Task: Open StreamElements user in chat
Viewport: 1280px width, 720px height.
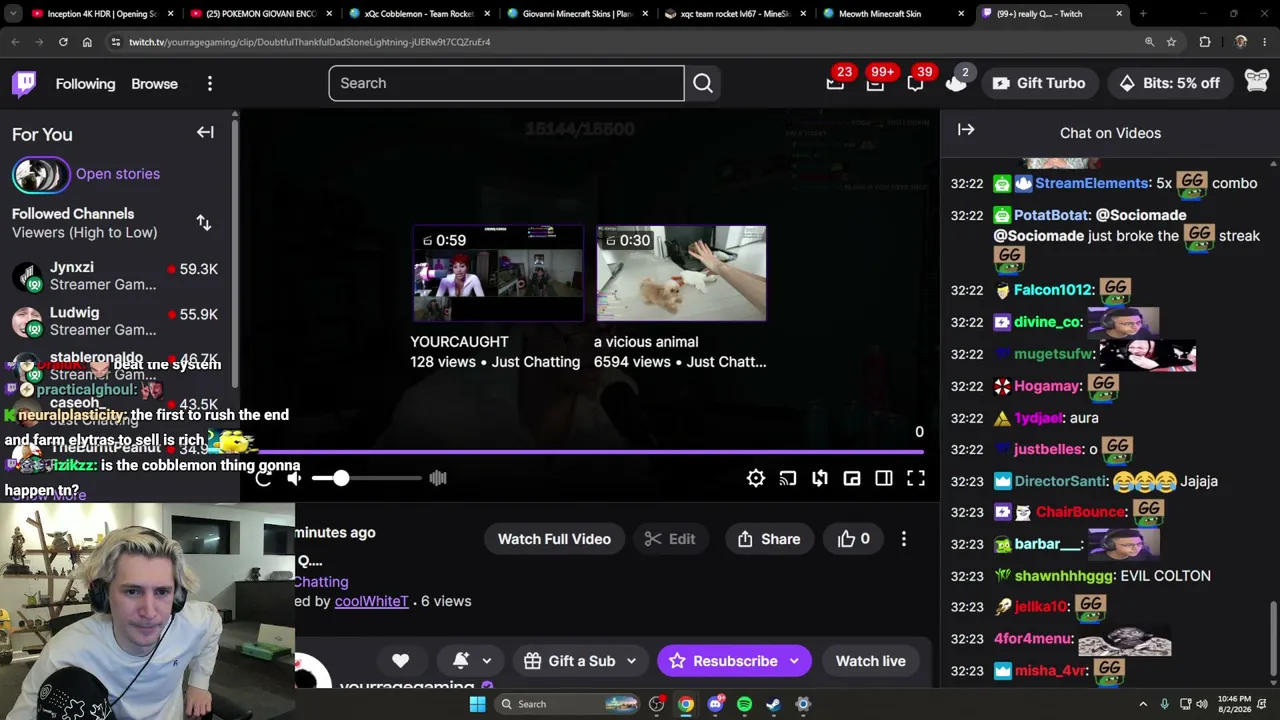Action: [1091, 183]
